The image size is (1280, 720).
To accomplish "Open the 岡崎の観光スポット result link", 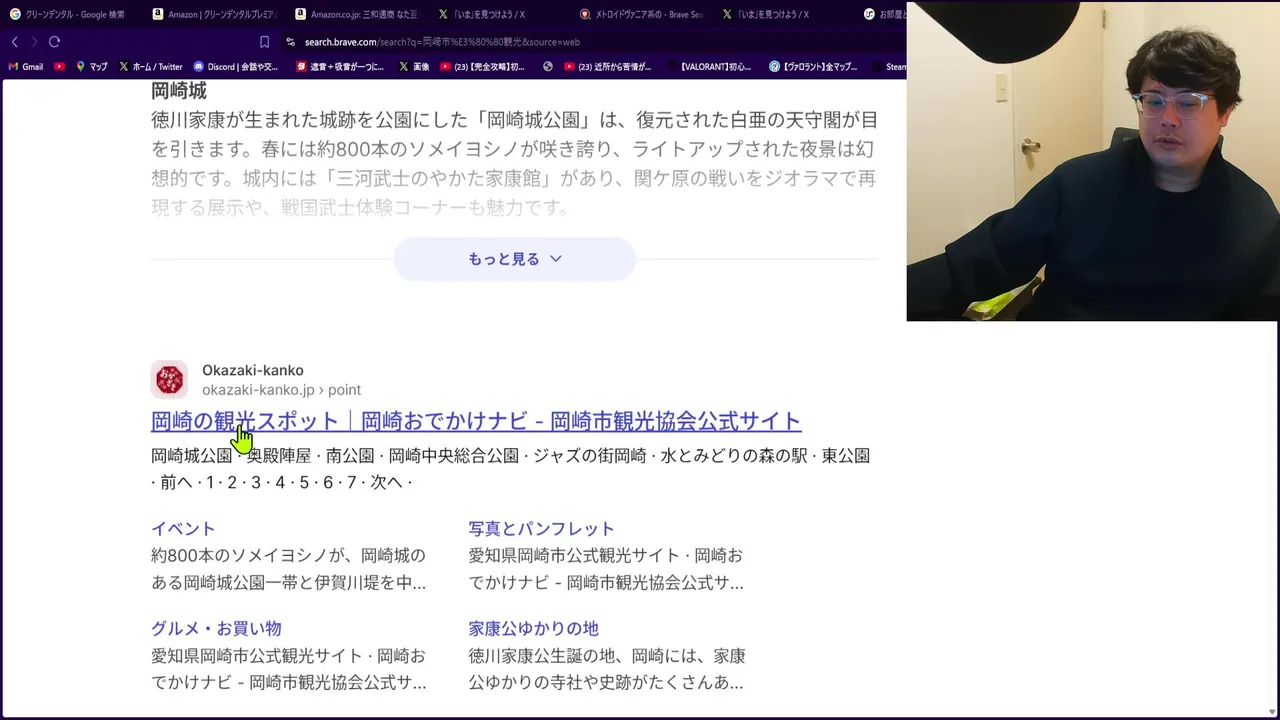I will coord(476,421).
